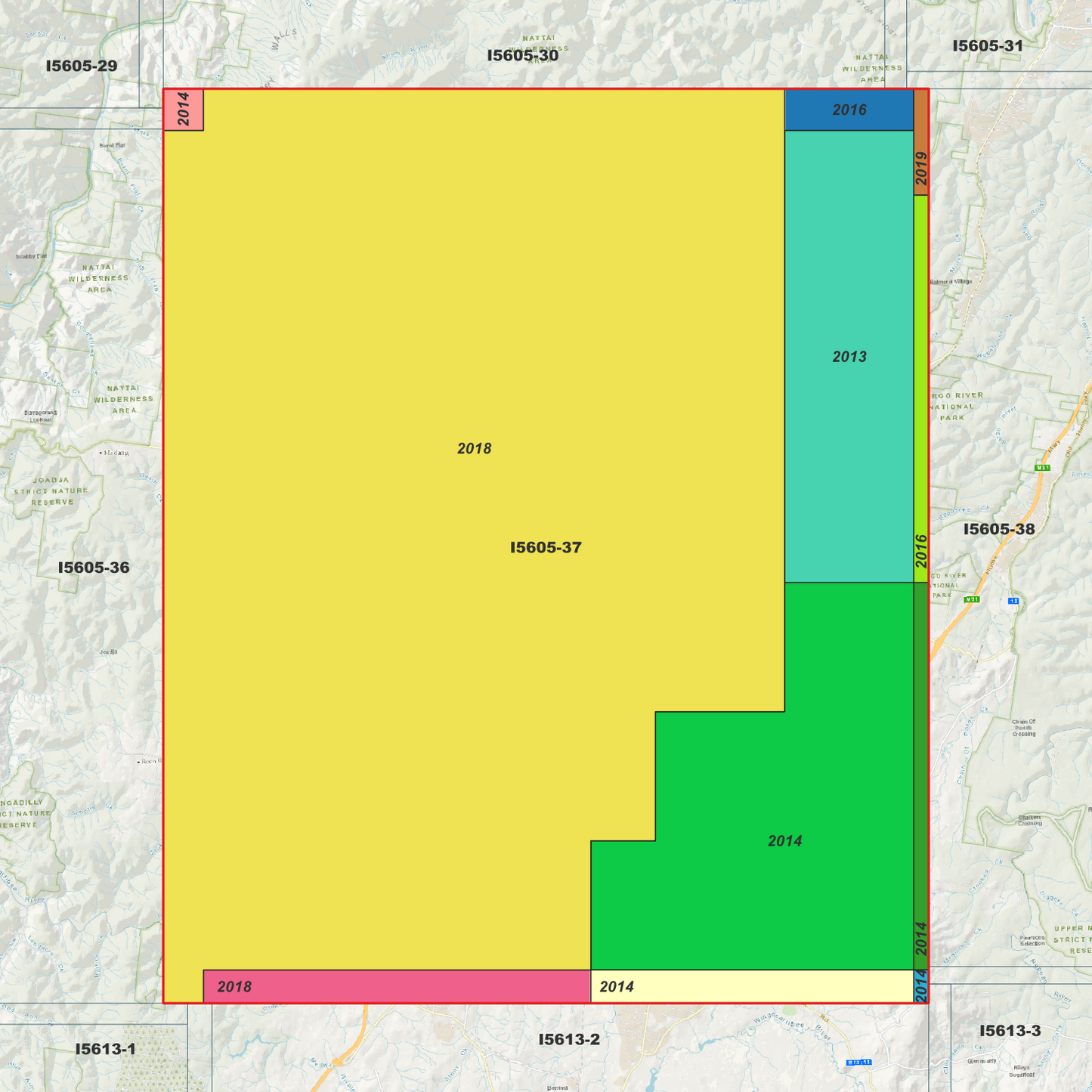
Task: Click the I5605-29 map tile
Action: (82, 66)
